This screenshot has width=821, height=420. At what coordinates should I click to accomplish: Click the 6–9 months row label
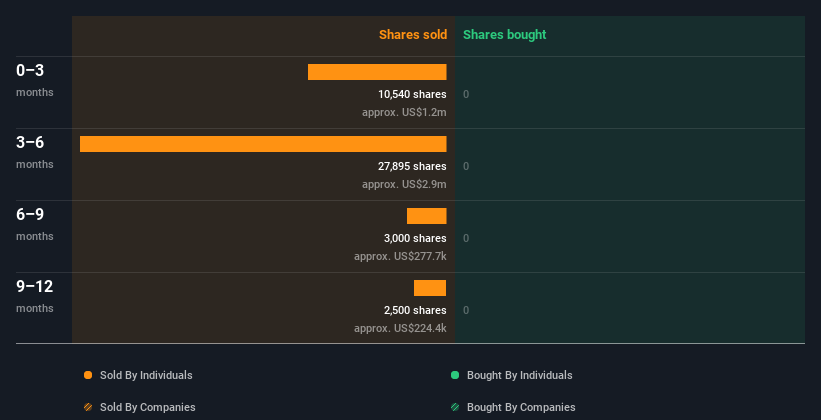[35, 224]
